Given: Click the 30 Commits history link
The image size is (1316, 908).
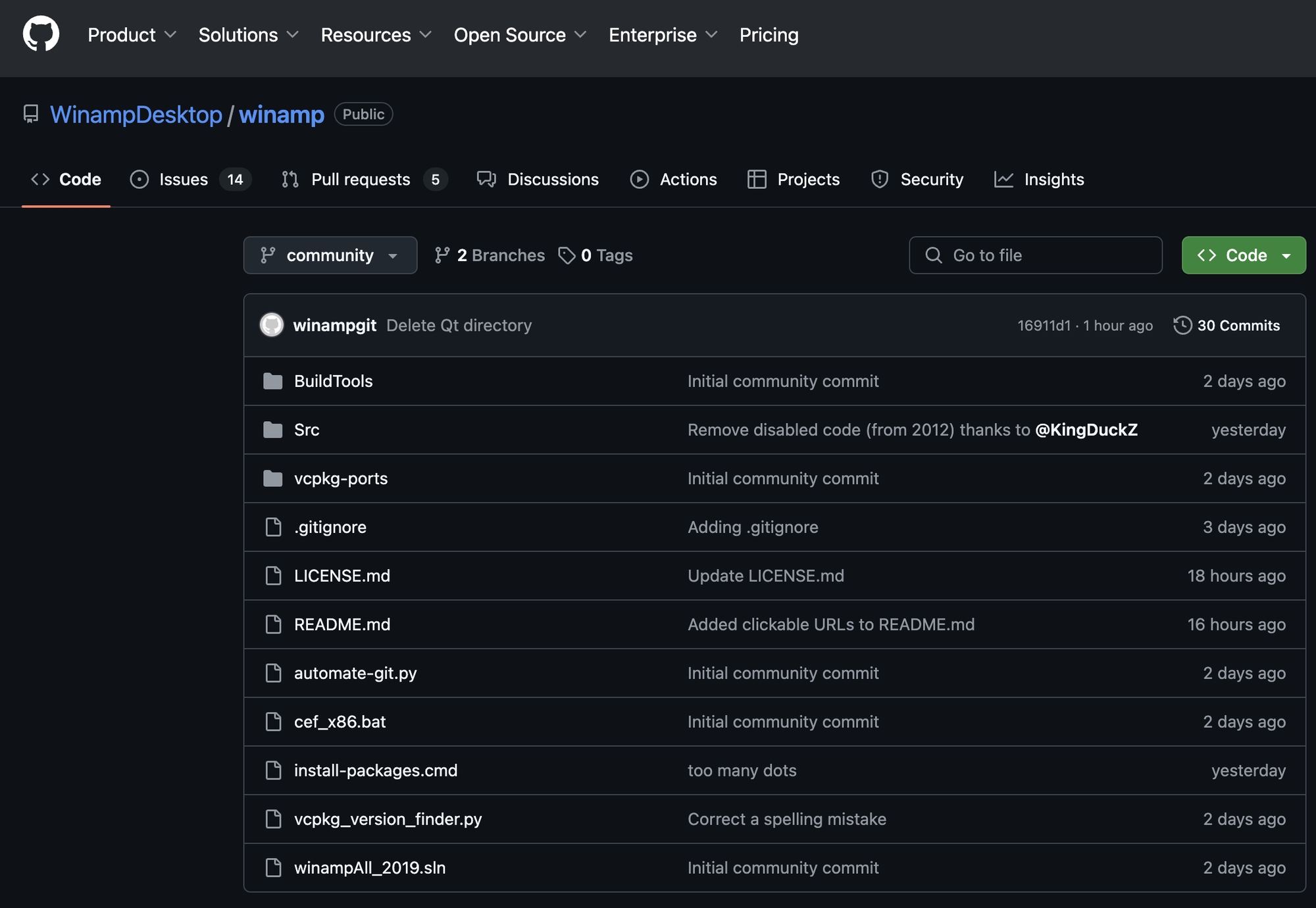Looking at the screenshot, I should 1225,324.
